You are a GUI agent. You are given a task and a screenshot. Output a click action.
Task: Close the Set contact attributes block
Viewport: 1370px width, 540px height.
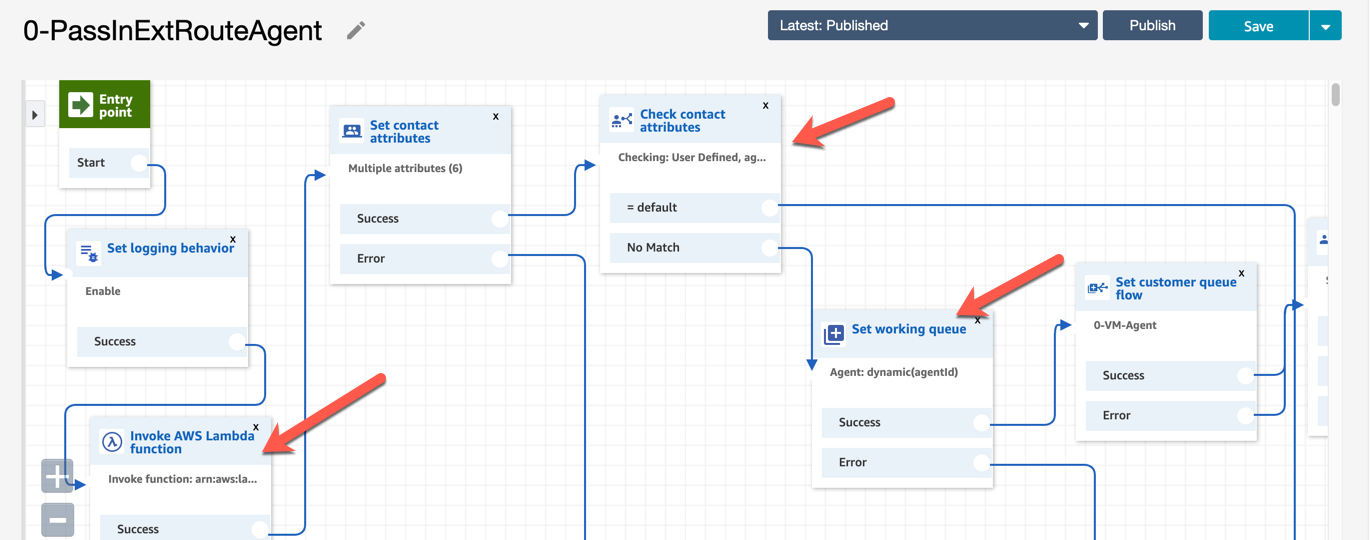(496, 116)
